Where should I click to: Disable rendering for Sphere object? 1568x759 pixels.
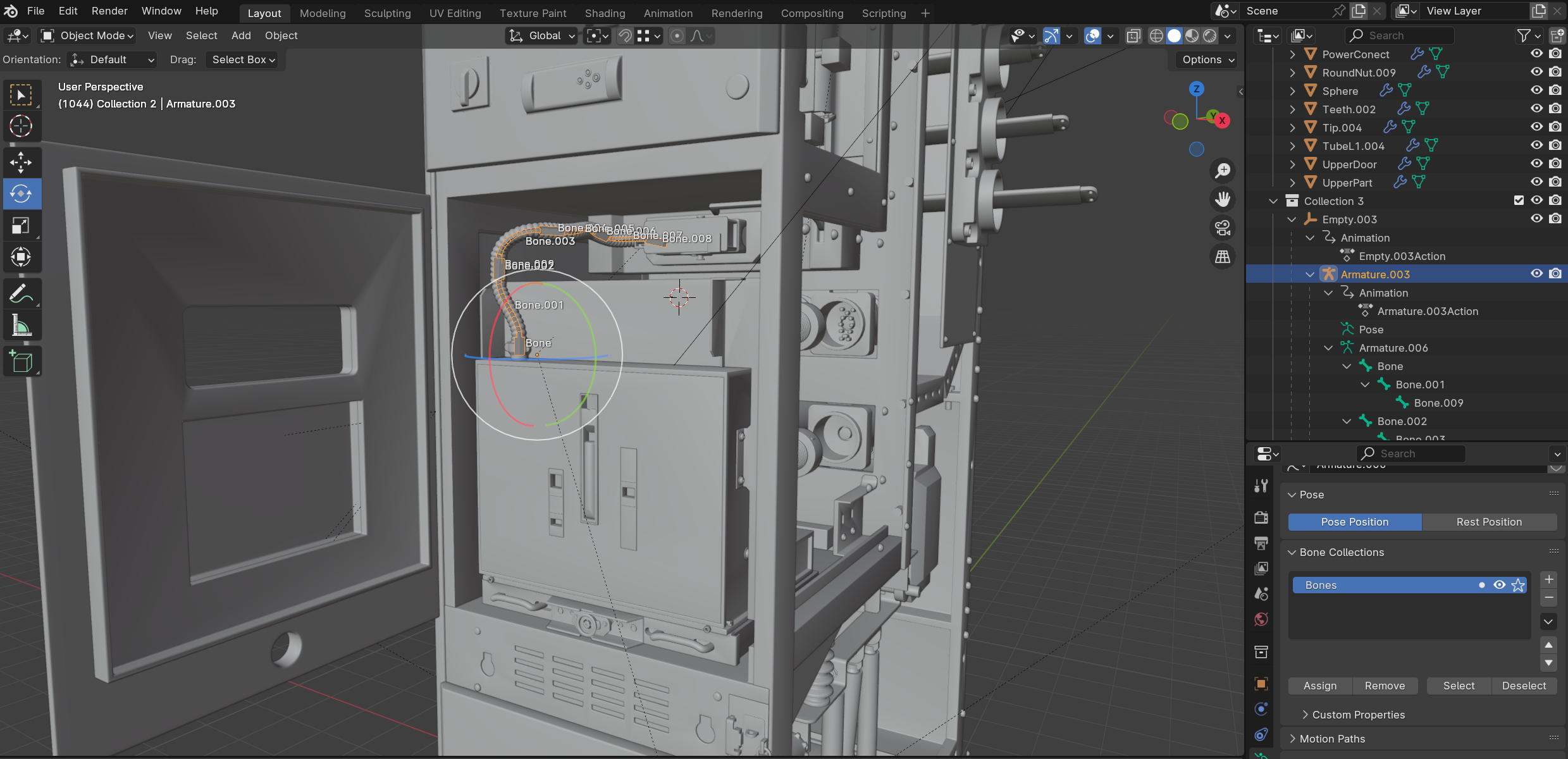click(1555, 90)
